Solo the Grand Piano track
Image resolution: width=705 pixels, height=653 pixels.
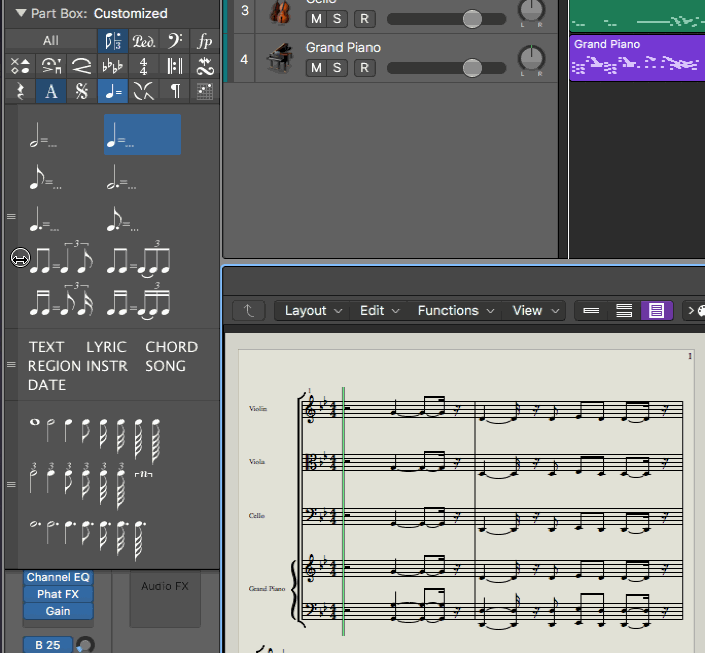click(337, 68)
